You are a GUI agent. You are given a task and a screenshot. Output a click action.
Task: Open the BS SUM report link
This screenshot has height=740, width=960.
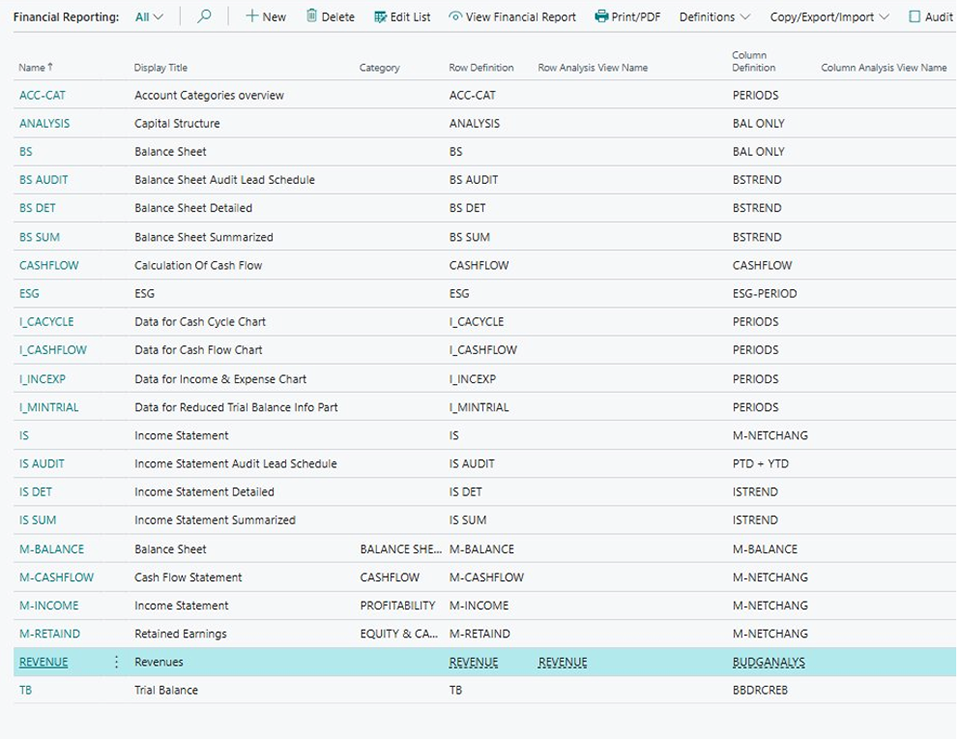point(39,237)
